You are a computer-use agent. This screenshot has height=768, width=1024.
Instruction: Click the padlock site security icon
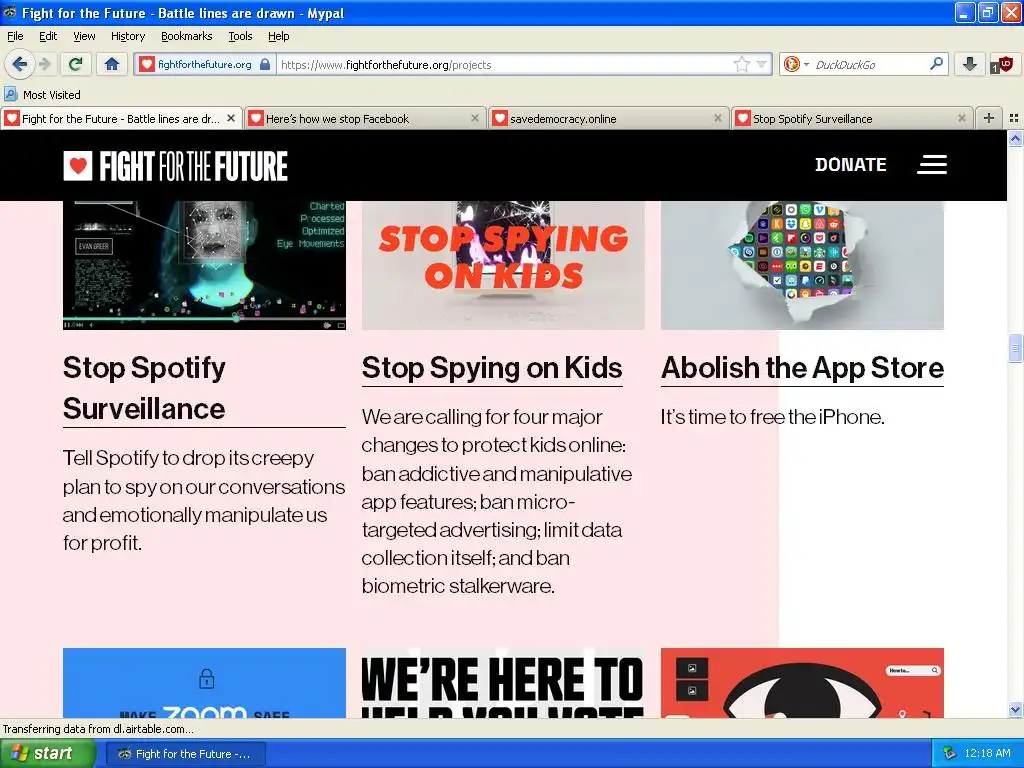tap(264, 64)
